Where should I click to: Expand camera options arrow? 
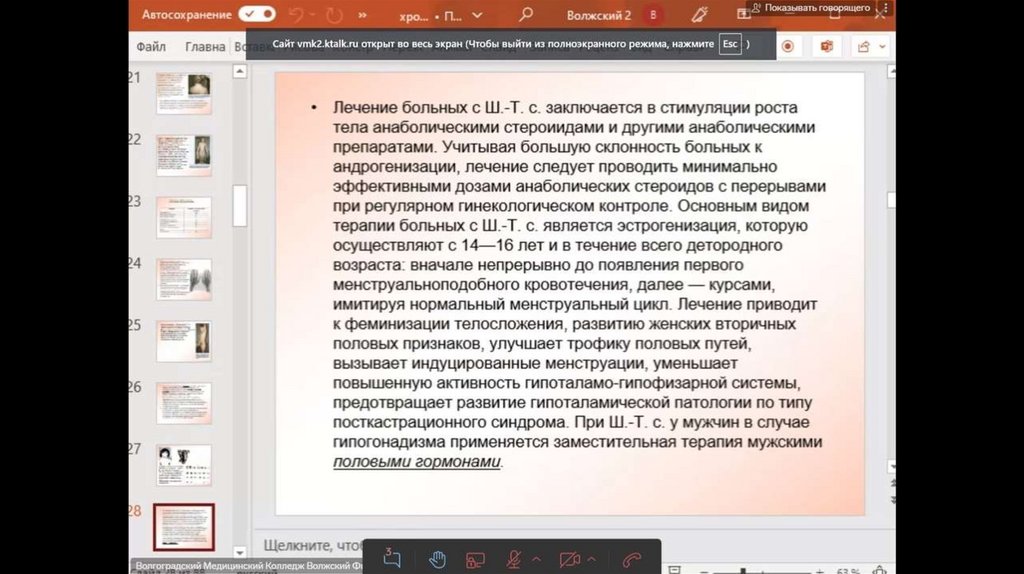coord(592,559)
